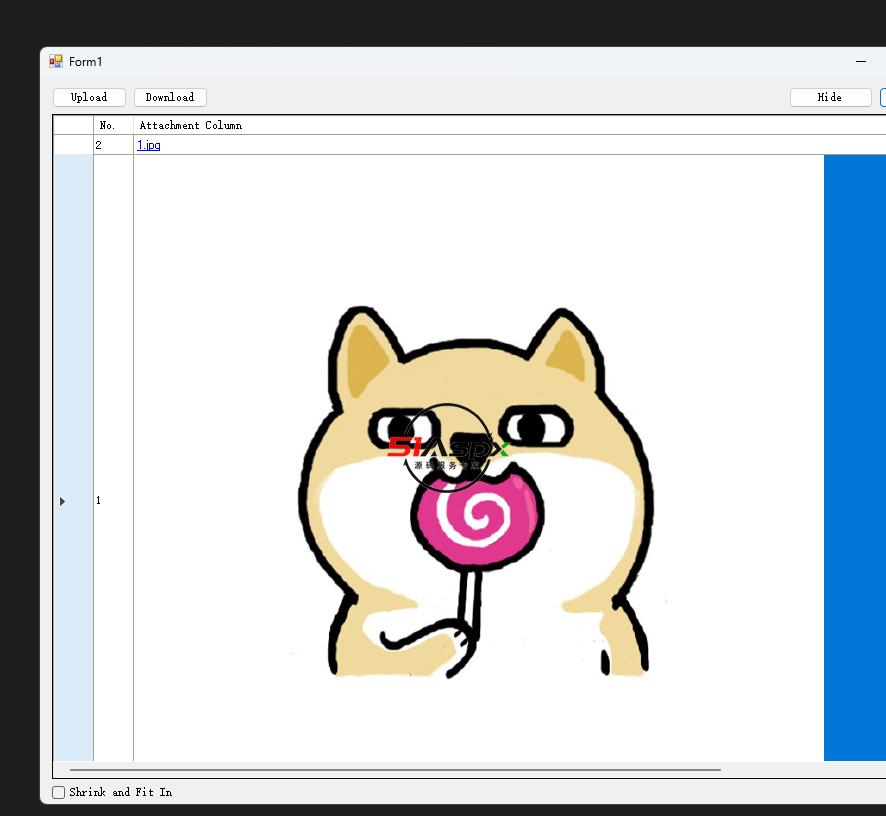Click the 51ASPX watermark logo

448,449
